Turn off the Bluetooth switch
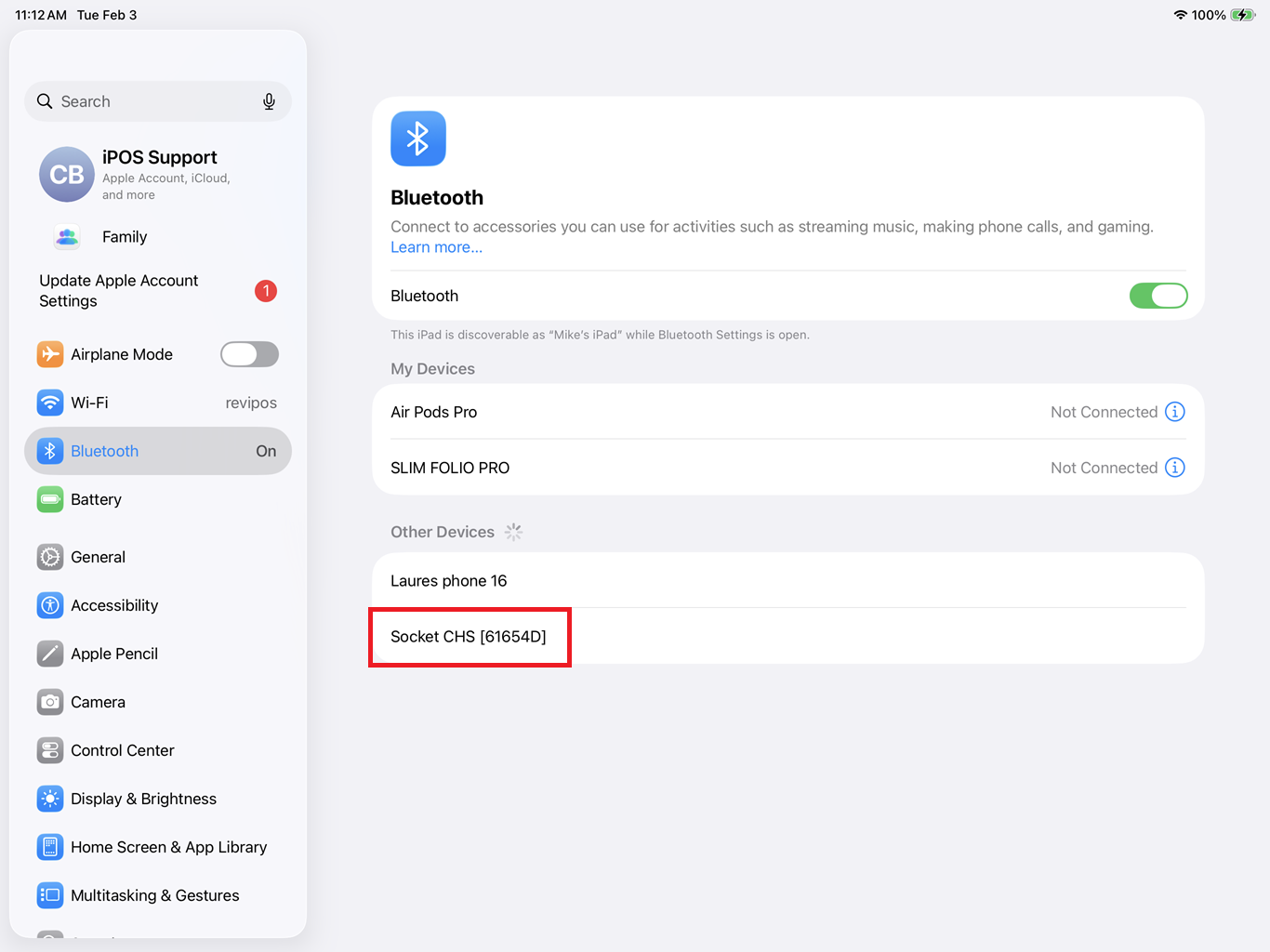The height and width of the screenshot is (952, 1270). [x=1158, y=296]
